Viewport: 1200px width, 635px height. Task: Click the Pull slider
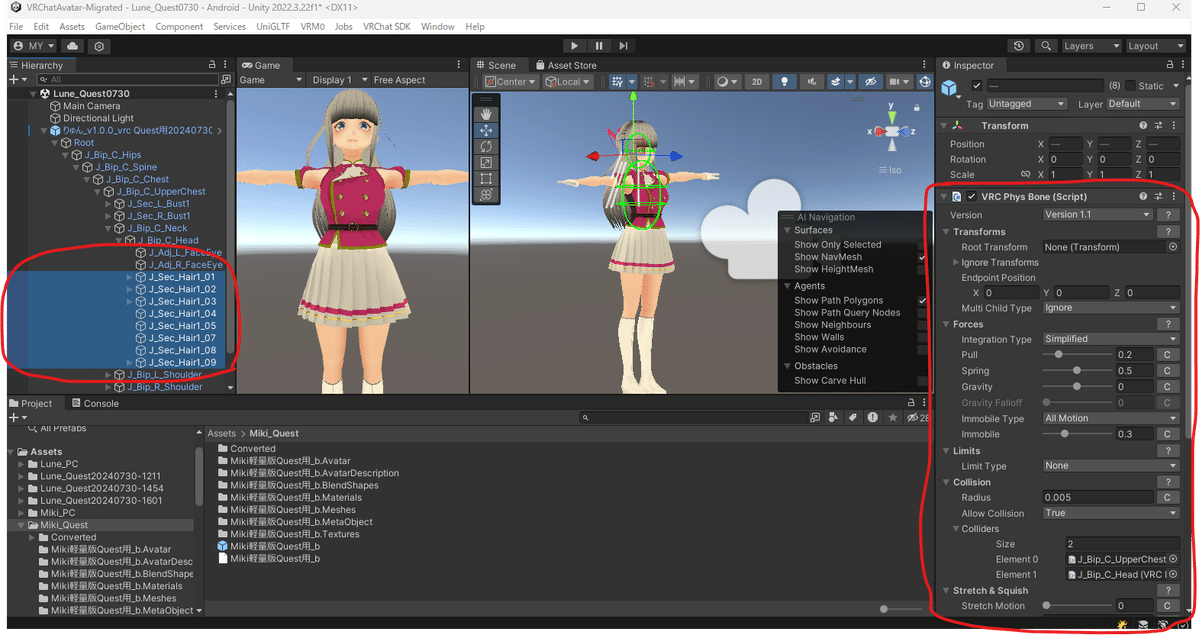pyautogui.click(x=1076, y=355)
